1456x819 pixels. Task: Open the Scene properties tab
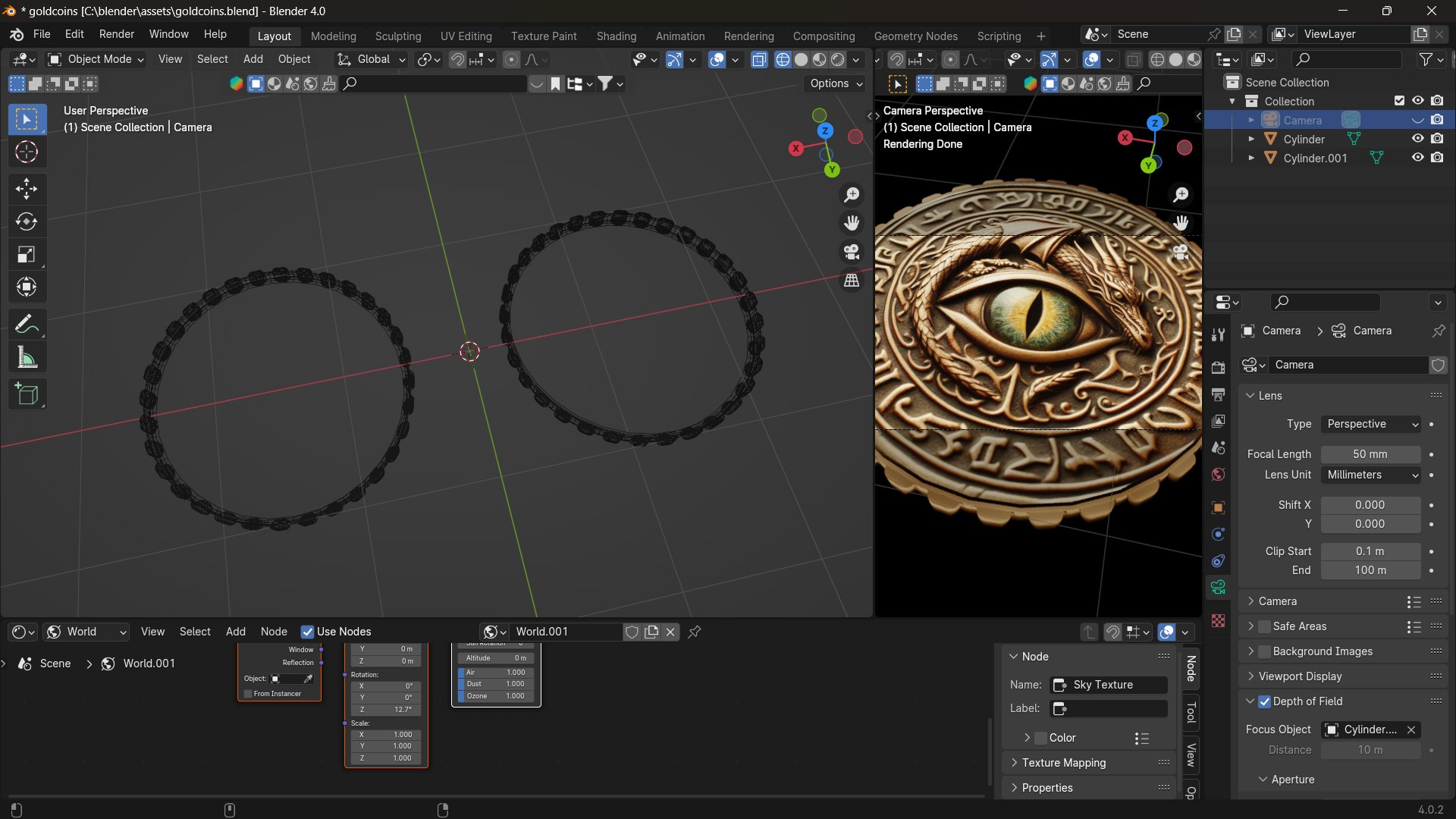[1218, 447]
